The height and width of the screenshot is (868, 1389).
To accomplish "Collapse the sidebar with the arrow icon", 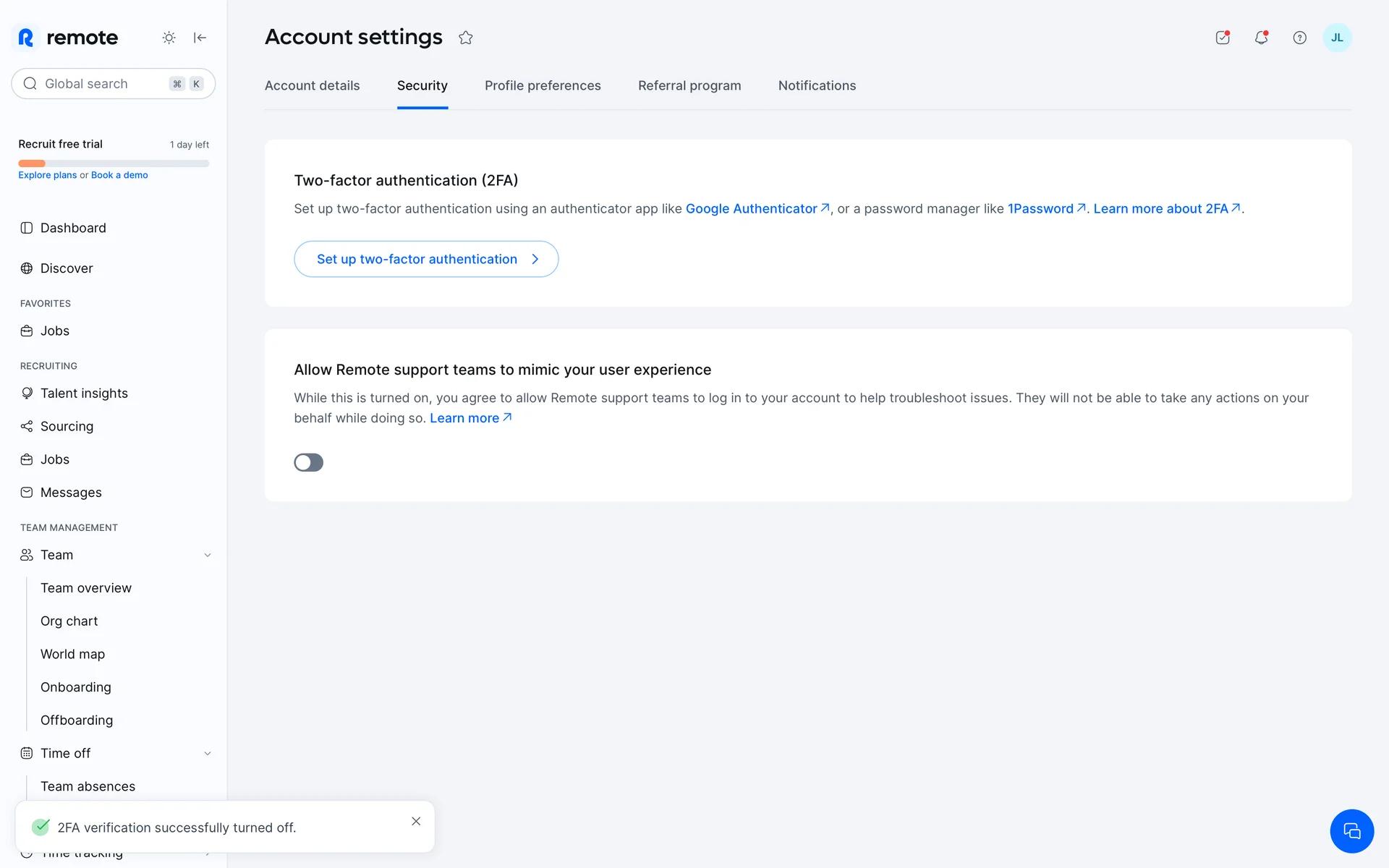I will [200, 38].
